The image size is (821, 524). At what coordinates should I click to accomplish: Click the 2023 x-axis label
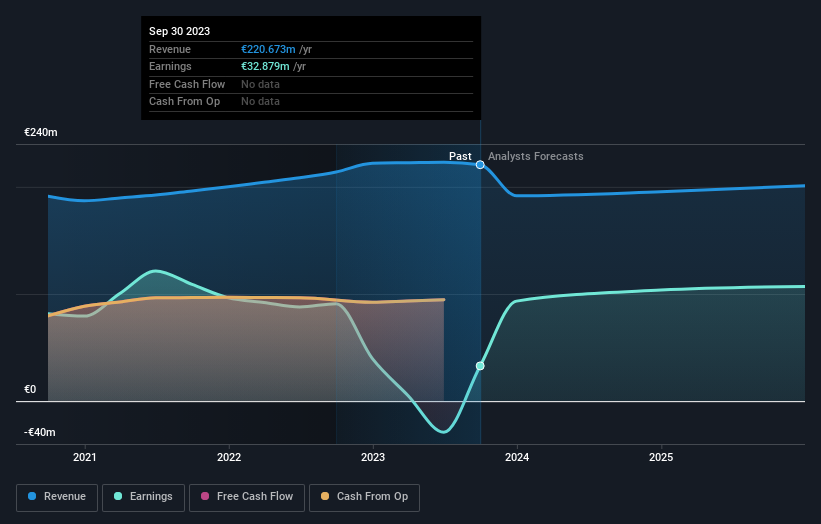(373, 458)
